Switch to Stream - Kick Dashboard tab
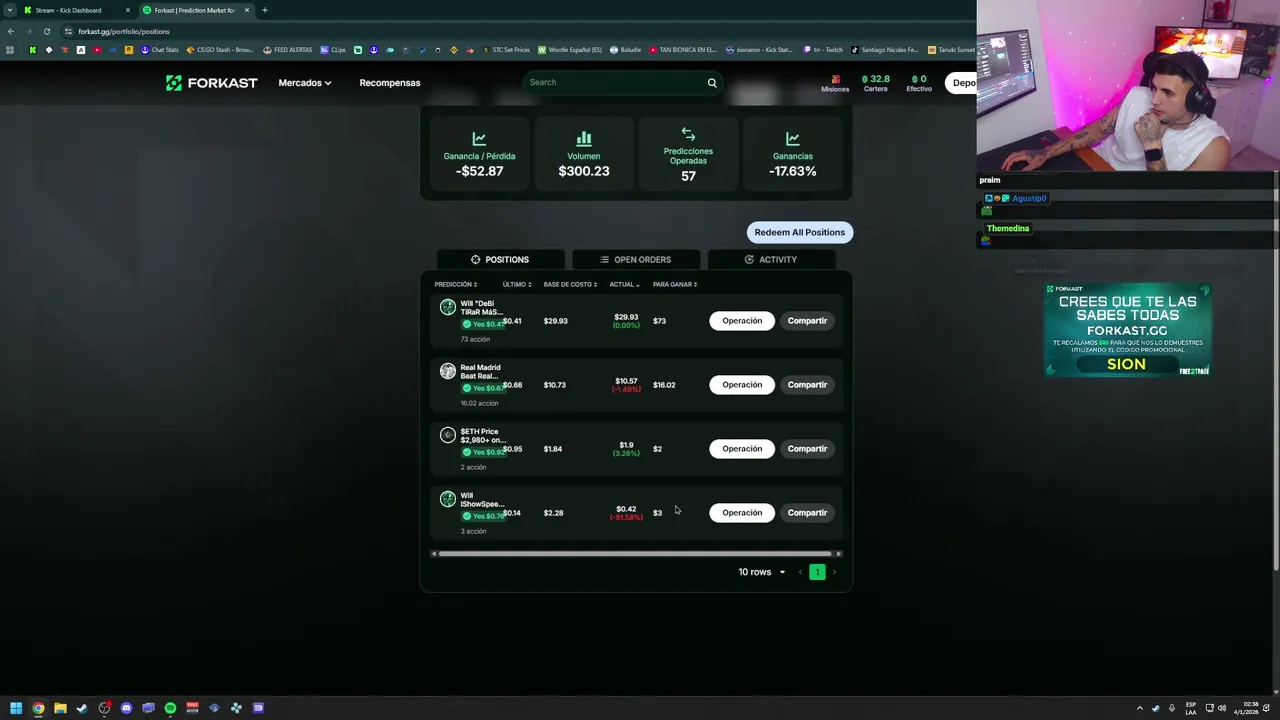This screenshot has height=720, width=1280. tap(76, 10)
